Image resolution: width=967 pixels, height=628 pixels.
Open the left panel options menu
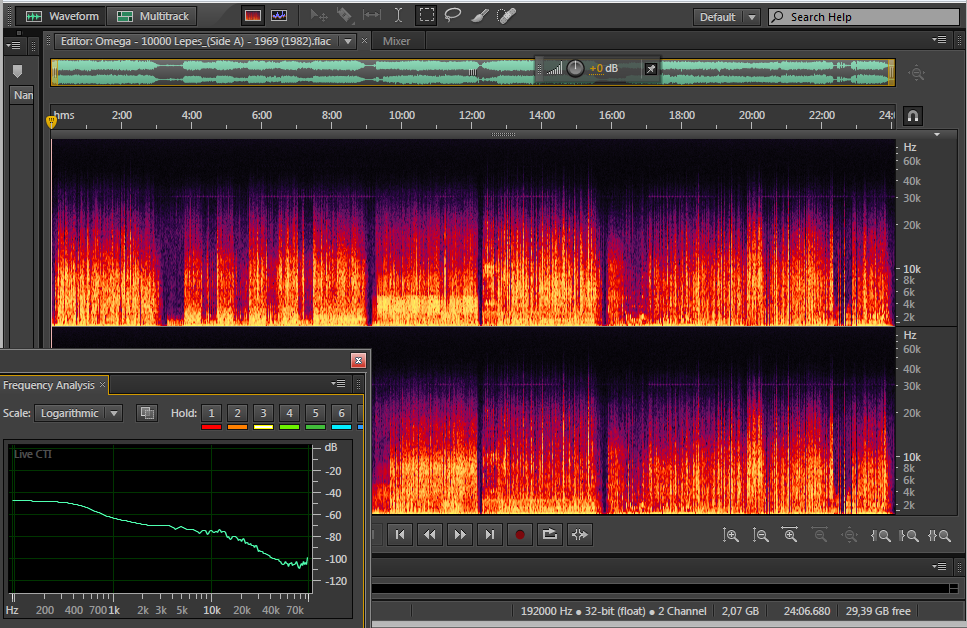click(13, 45)
